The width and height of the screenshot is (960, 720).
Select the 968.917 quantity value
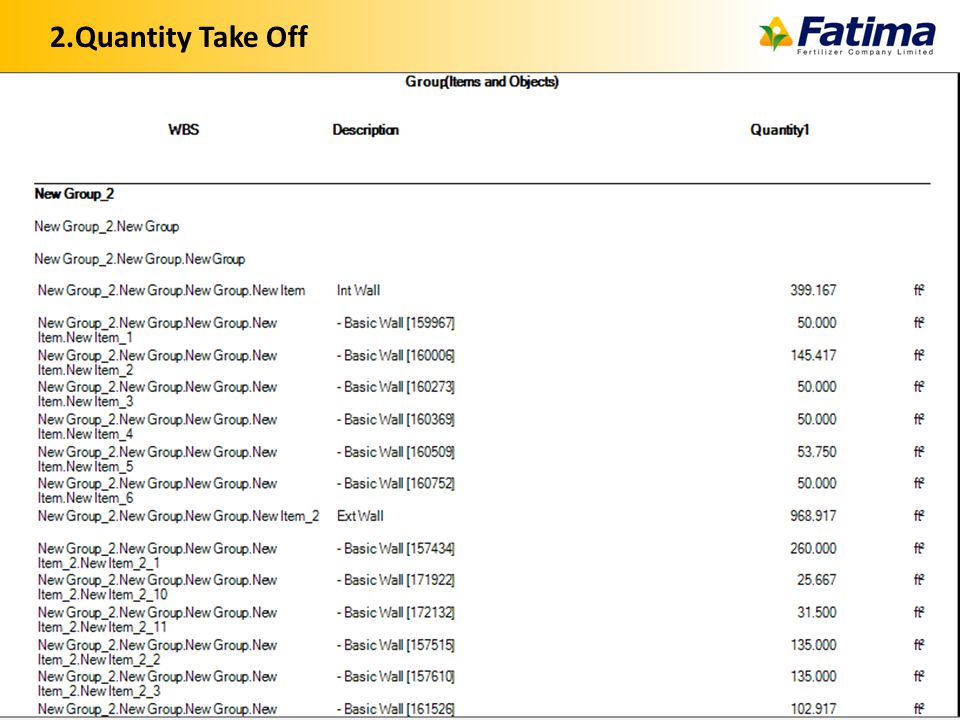(x=813, y=516)
